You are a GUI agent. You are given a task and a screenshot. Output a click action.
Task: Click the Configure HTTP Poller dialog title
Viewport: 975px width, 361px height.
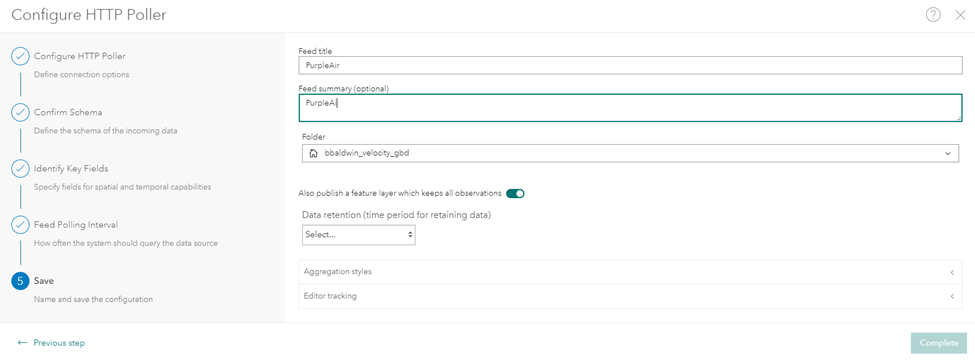(89, 15)
